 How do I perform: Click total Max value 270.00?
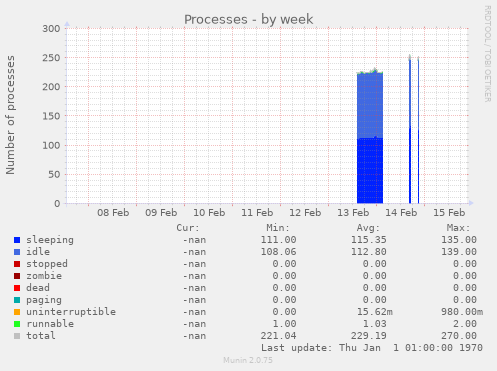click(459, 336)
